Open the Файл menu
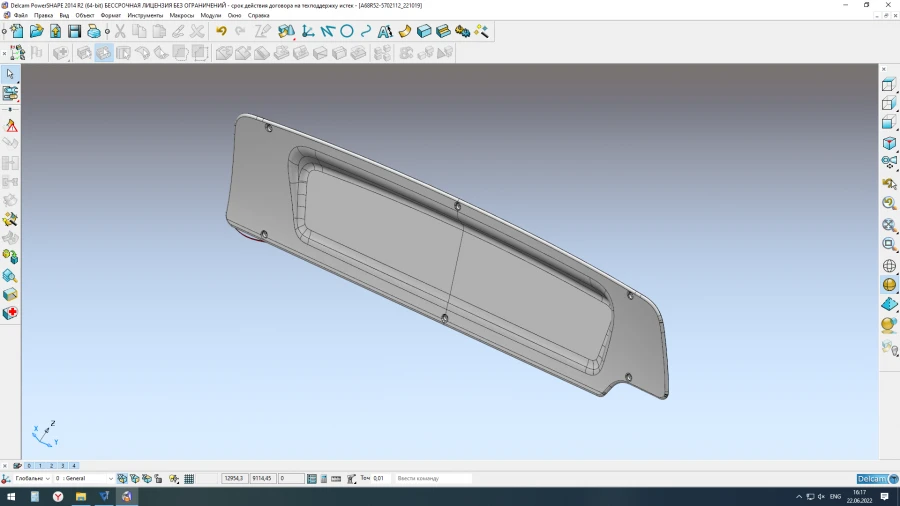This screenshot has width=900, height=506. [20, 16]
